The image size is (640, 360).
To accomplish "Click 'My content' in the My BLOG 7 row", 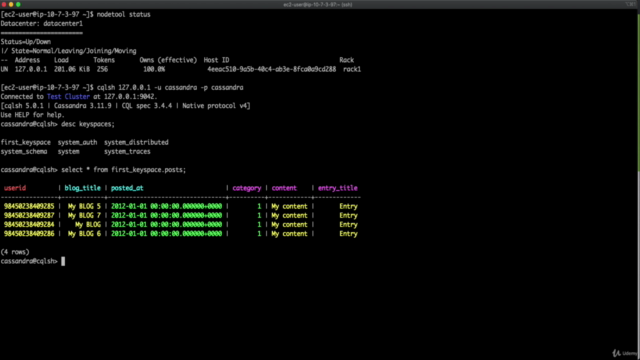I will [289, 216].
